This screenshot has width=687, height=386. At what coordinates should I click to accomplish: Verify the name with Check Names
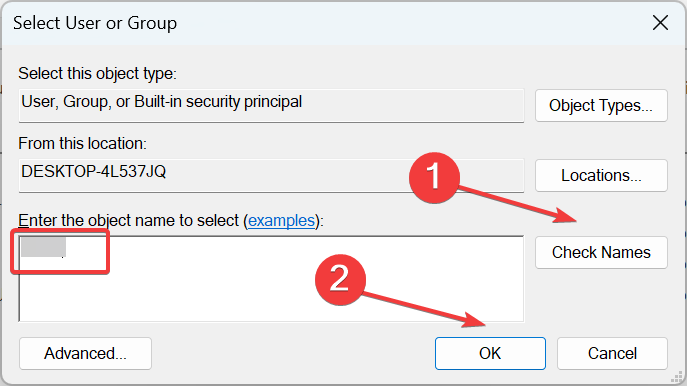point(601,252)
